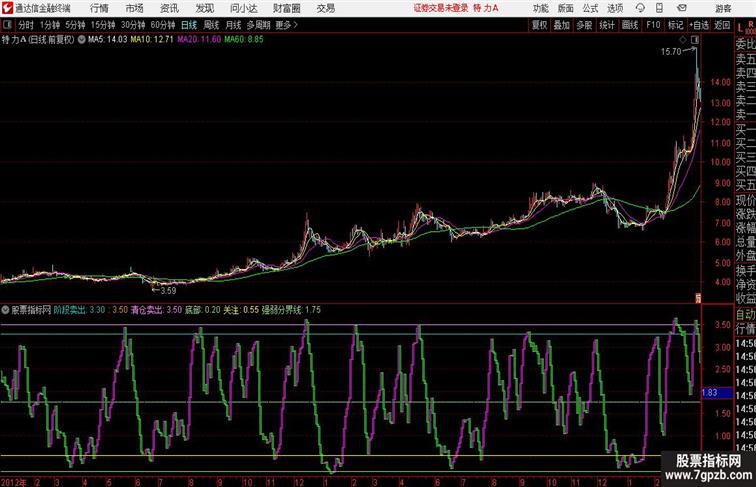Click the 多股 toolbar button
756x487 pixels.
(x=584, y=25)
